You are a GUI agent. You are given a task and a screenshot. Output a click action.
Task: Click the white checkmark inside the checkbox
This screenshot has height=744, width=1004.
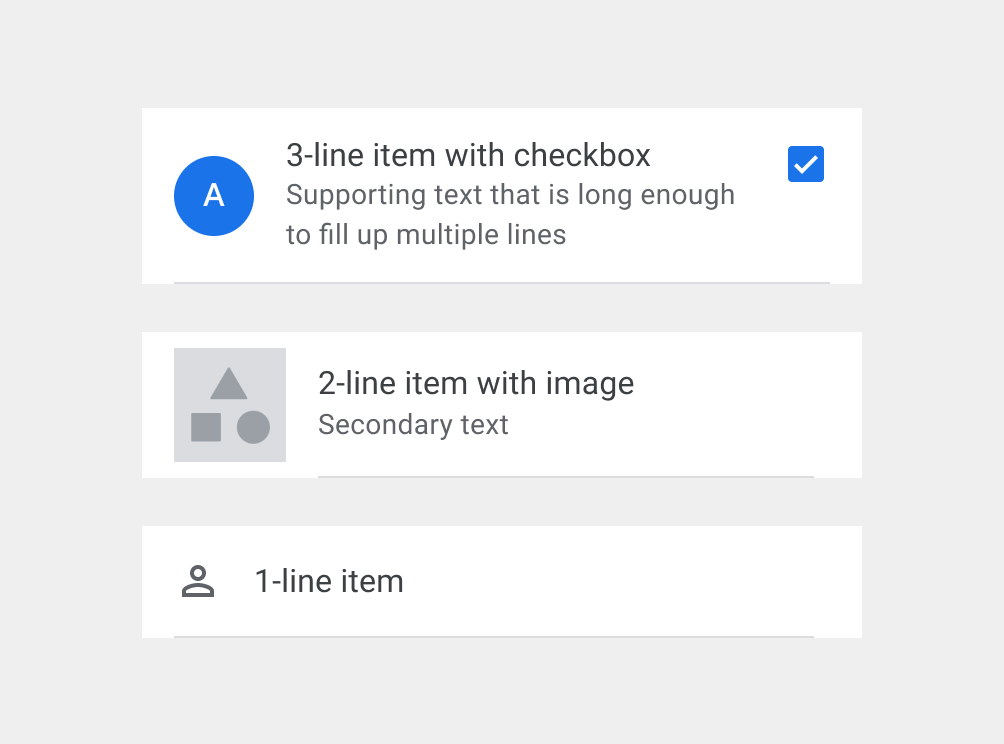click(806, 165)
